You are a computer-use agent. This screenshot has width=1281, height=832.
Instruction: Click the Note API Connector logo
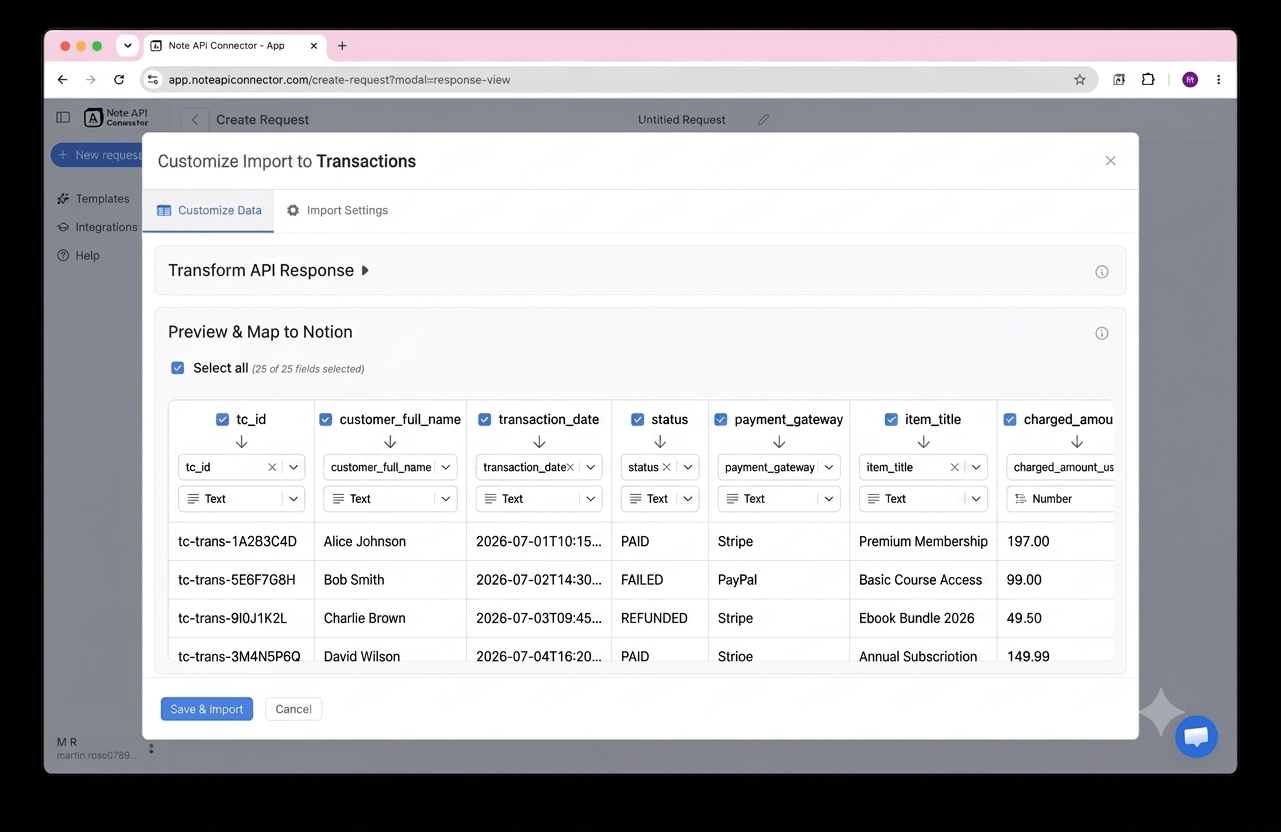116,118
